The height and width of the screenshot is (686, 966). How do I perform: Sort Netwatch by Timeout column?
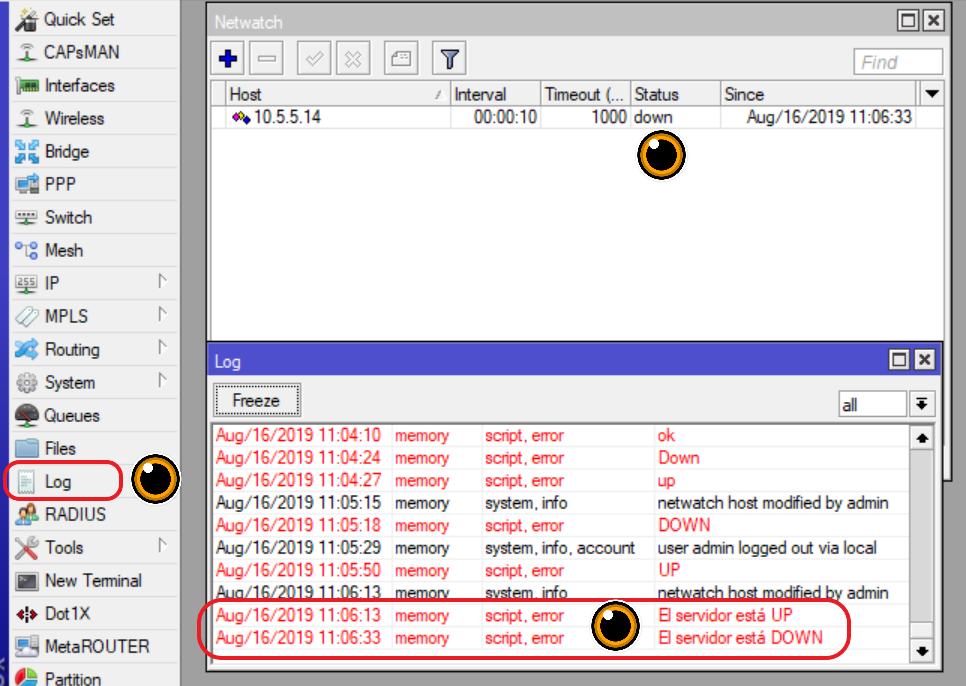[585, 94]
